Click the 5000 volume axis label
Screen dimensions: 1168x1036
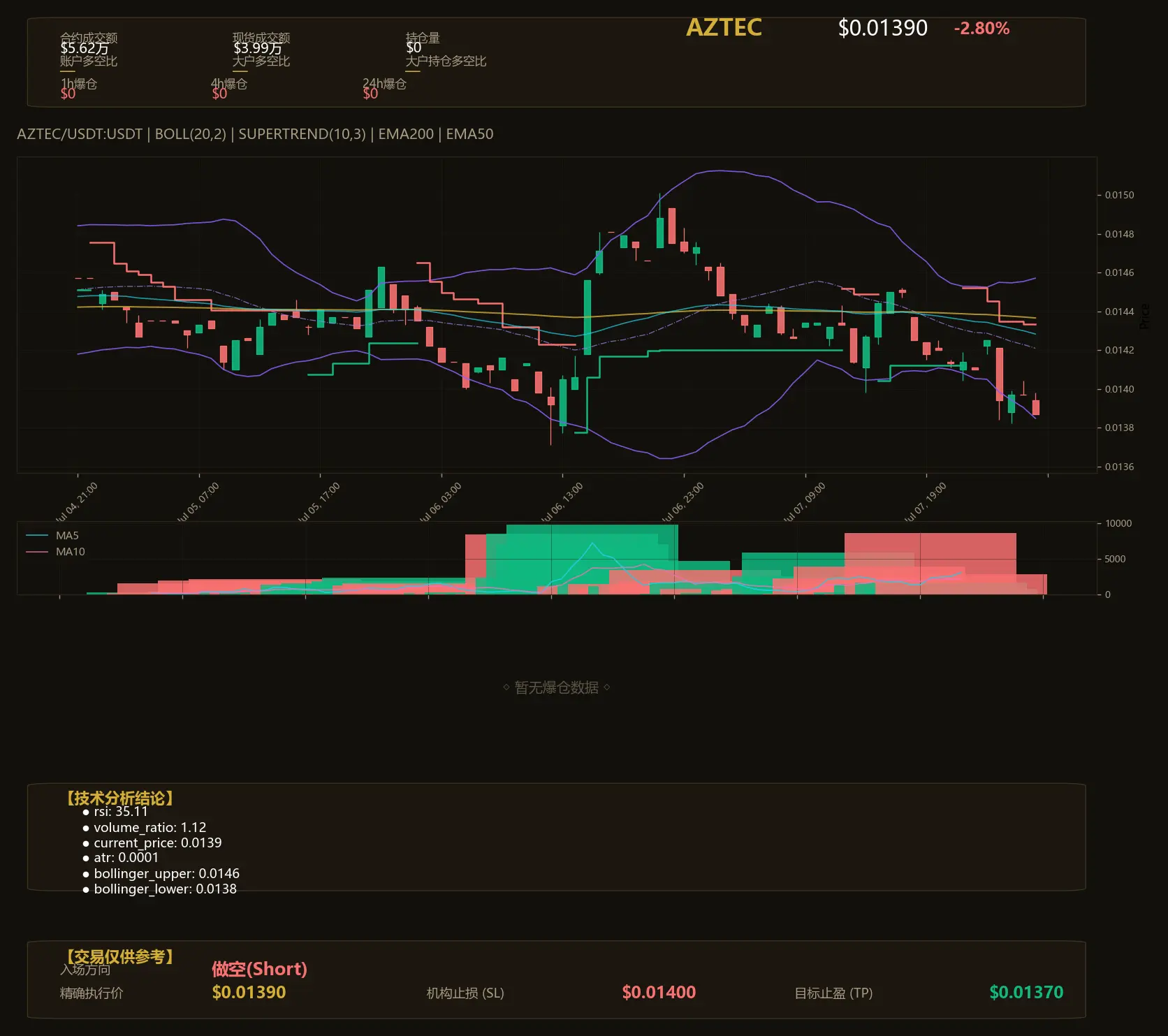coord(1115,559)
